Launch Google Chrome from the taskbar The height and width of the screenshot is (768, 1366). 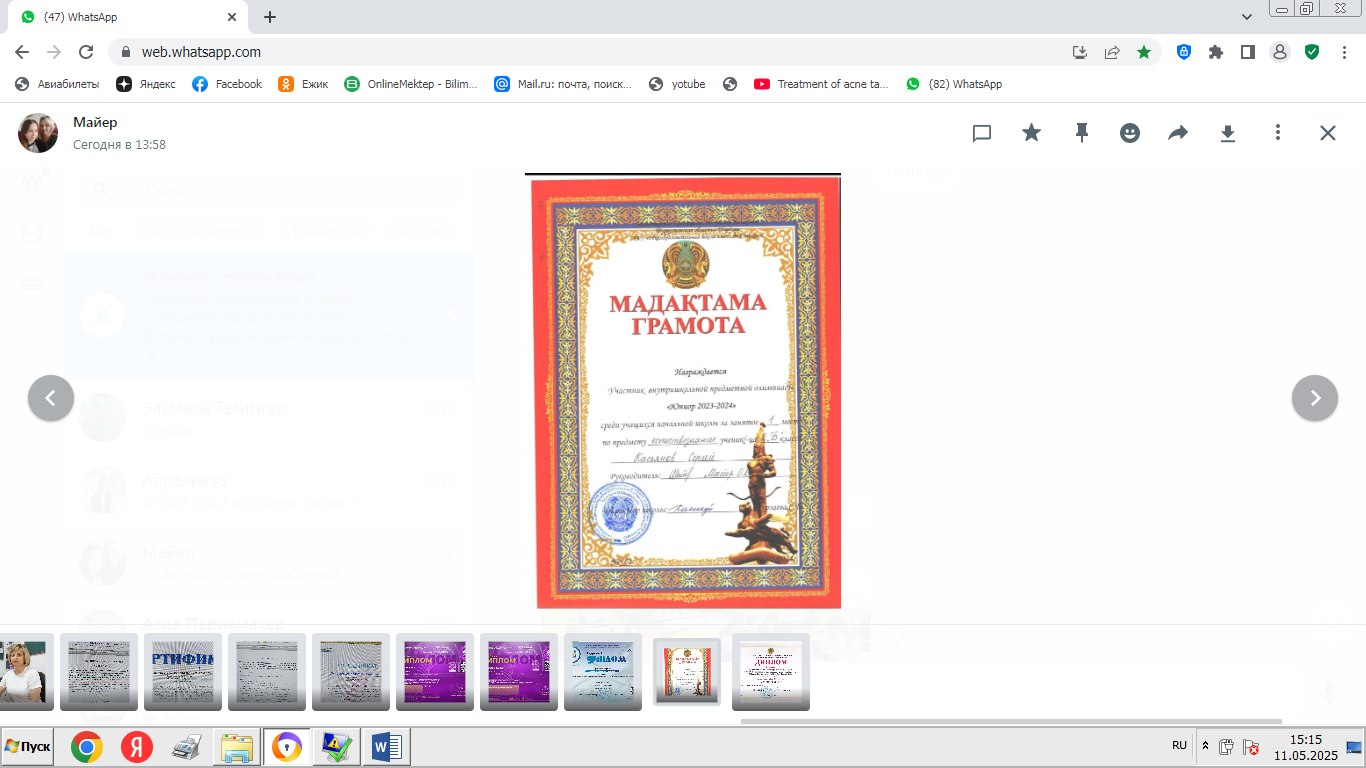[x=87, y=747]
